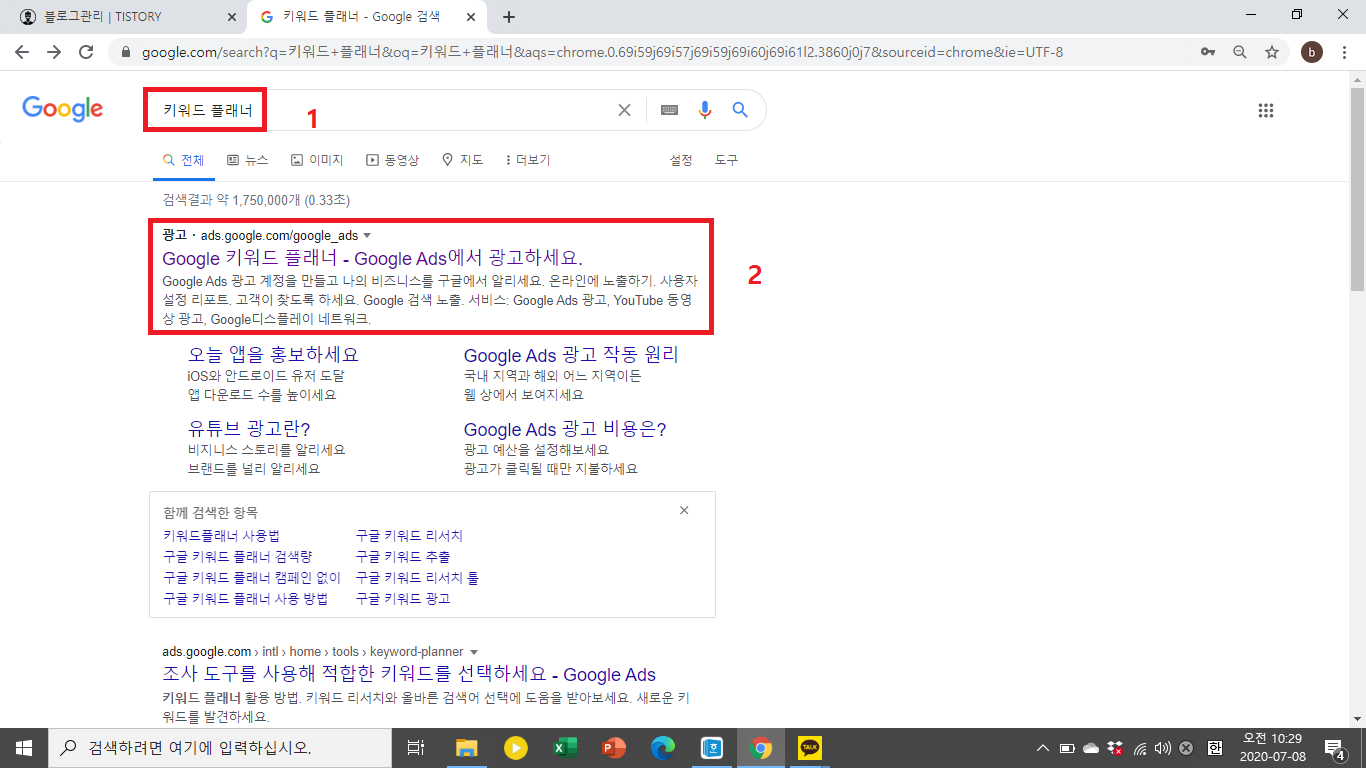
Task: Open 도구 search tools
Action: click(727, 160)
